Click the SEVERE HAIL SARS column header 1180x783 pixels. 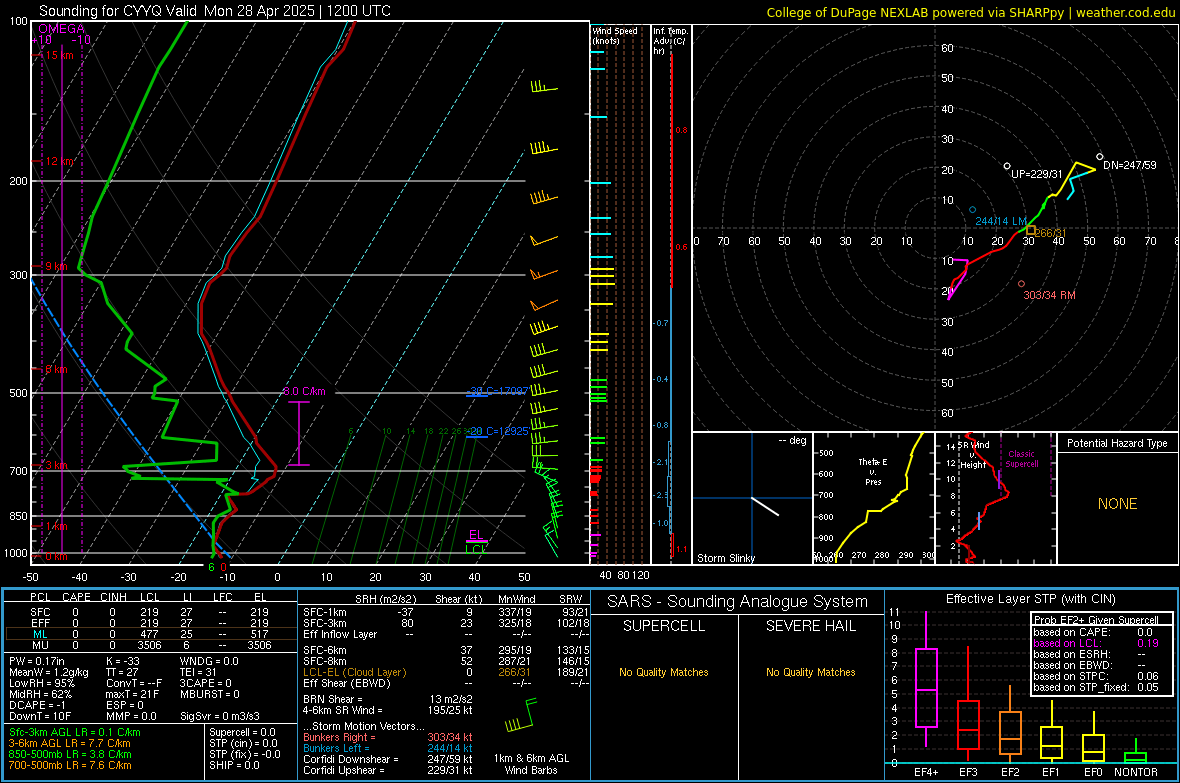[x=810, y=626]
